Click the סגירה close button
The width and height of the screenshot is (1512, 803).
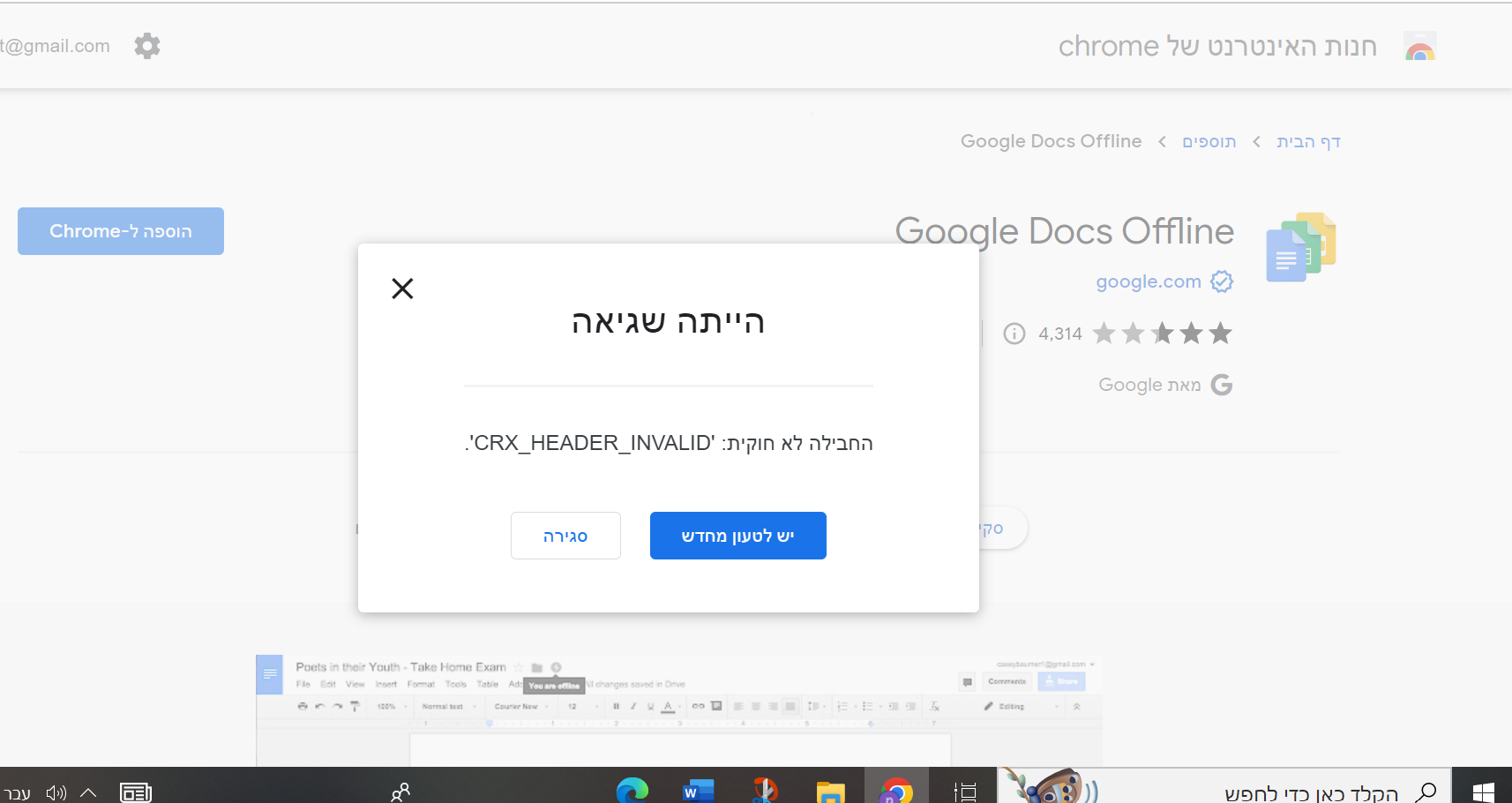coord(565,536)
